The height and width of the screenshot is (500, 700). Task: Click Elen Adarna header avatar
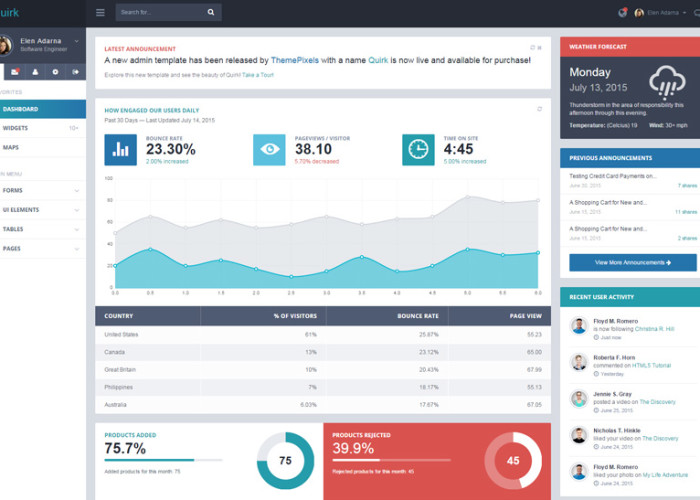(639, 12)
